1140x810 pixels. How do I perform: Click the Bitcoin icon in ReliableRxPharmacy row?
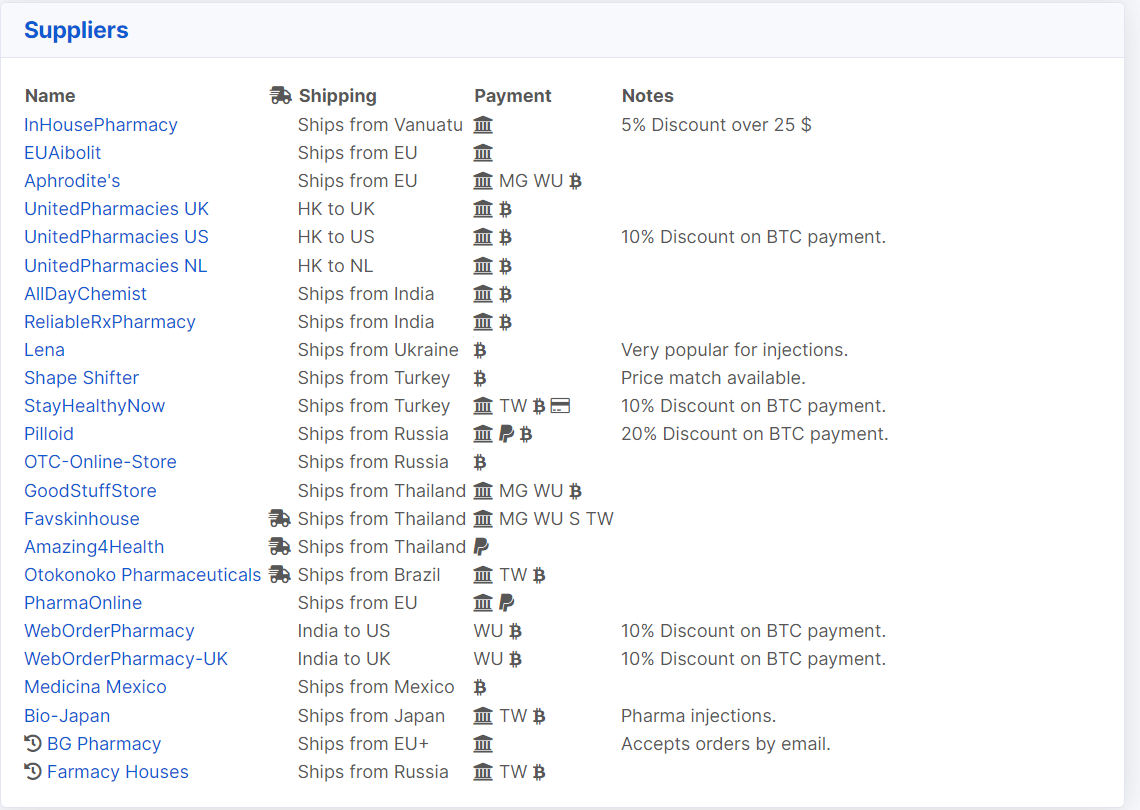505,322
